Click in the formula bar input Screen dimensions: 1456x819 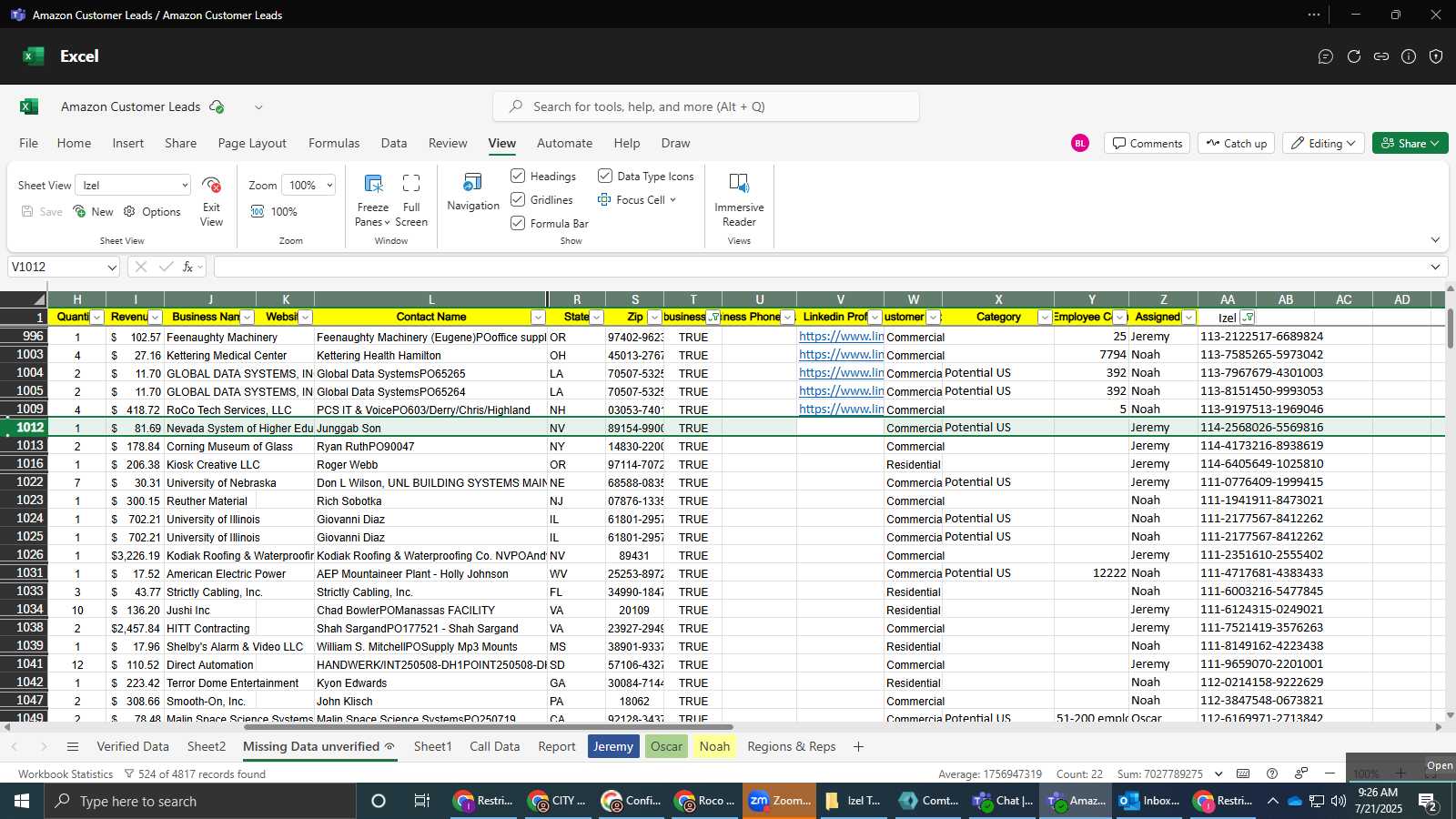point(819,267)
